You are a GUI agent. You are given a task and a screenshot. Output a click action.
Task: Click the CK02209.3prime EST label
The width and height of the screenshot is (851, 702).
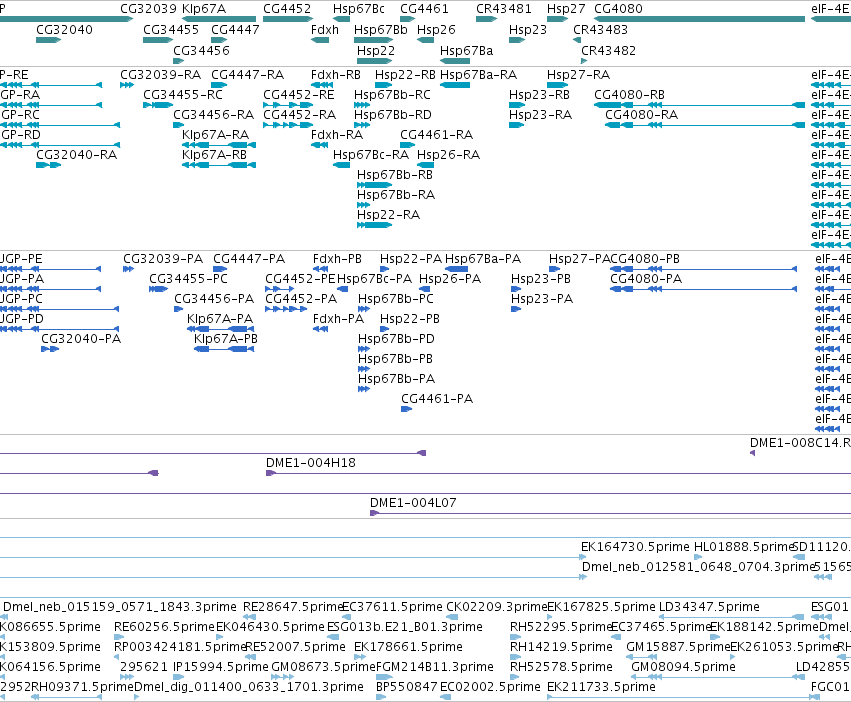pos(496,606)
